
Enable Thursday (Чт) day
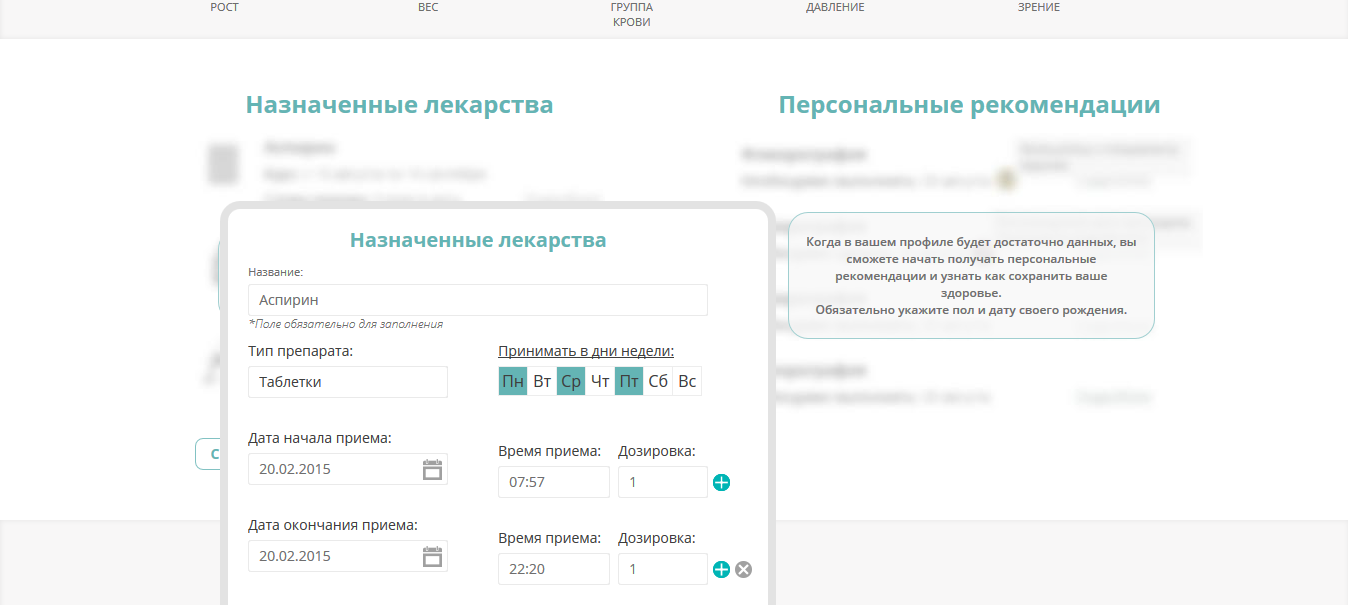pyautogui.click(x=600, y=381)
